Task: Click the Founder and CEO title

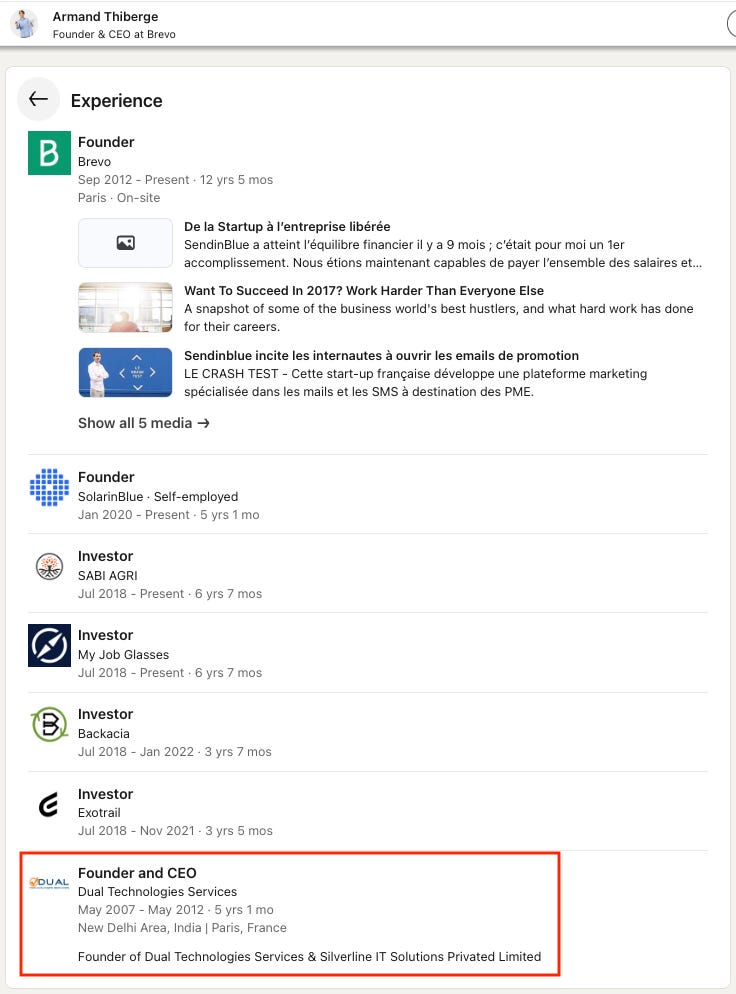Action: click(x=137, y=873)
